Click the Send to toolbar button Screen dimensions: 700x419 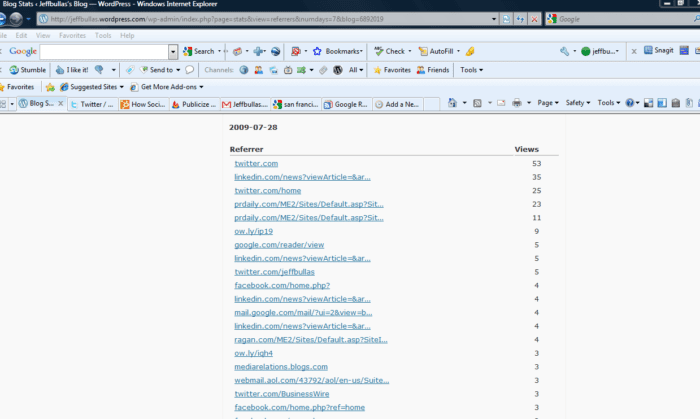click(160, 70)
